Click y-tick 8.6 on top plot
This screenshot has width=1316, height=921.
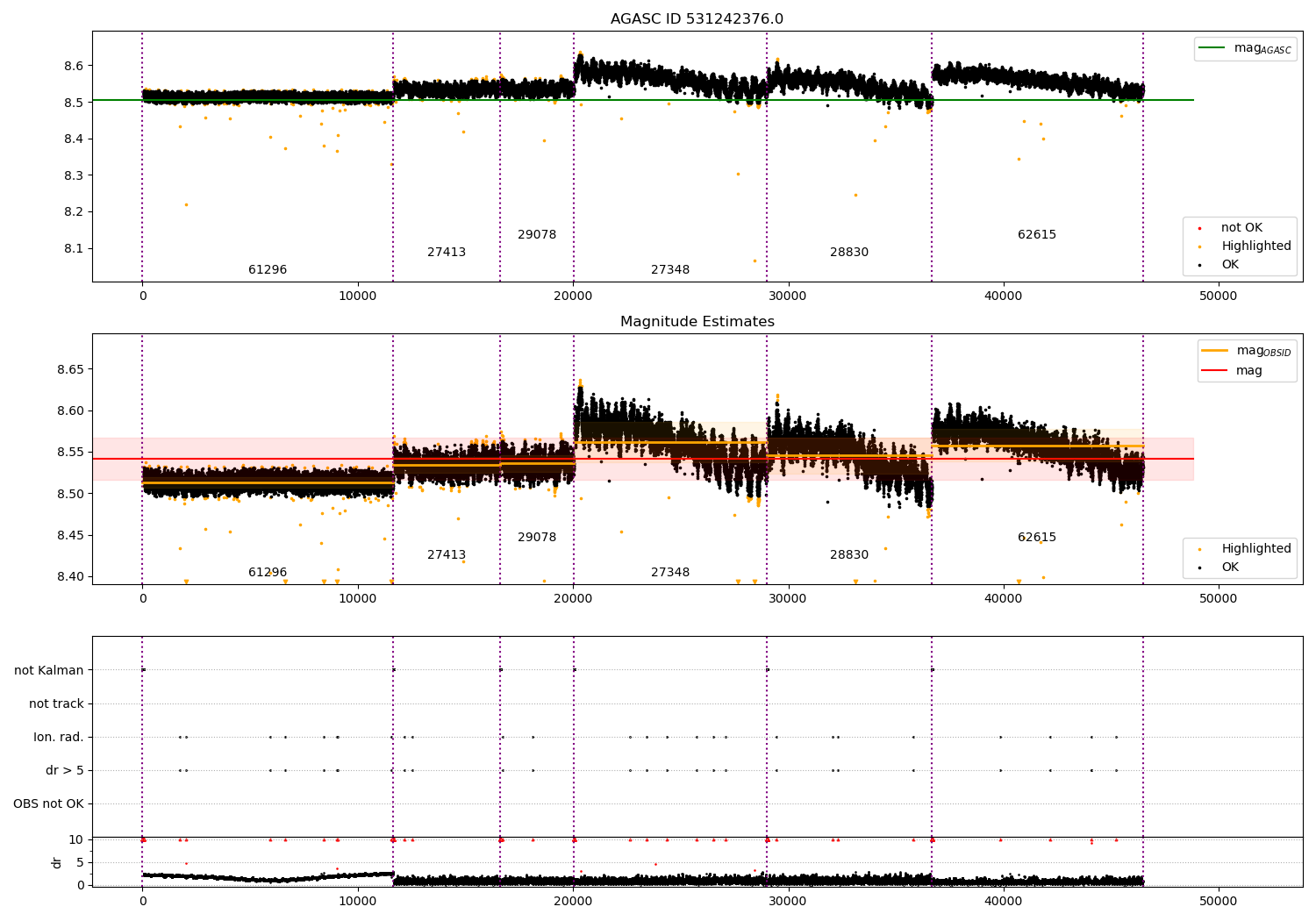pyautogui.click(x=74, y=67)
